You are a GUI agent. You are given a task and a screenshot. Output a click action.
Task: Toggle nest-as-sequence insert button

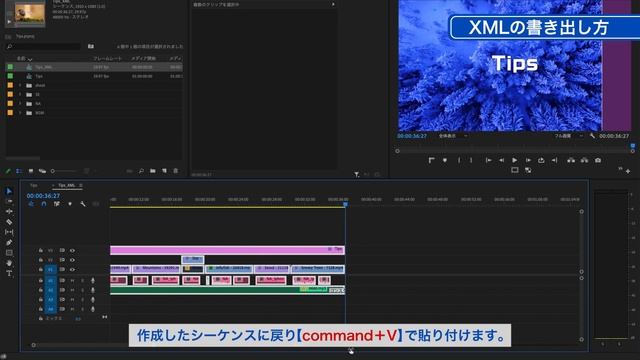pos(31,204)
